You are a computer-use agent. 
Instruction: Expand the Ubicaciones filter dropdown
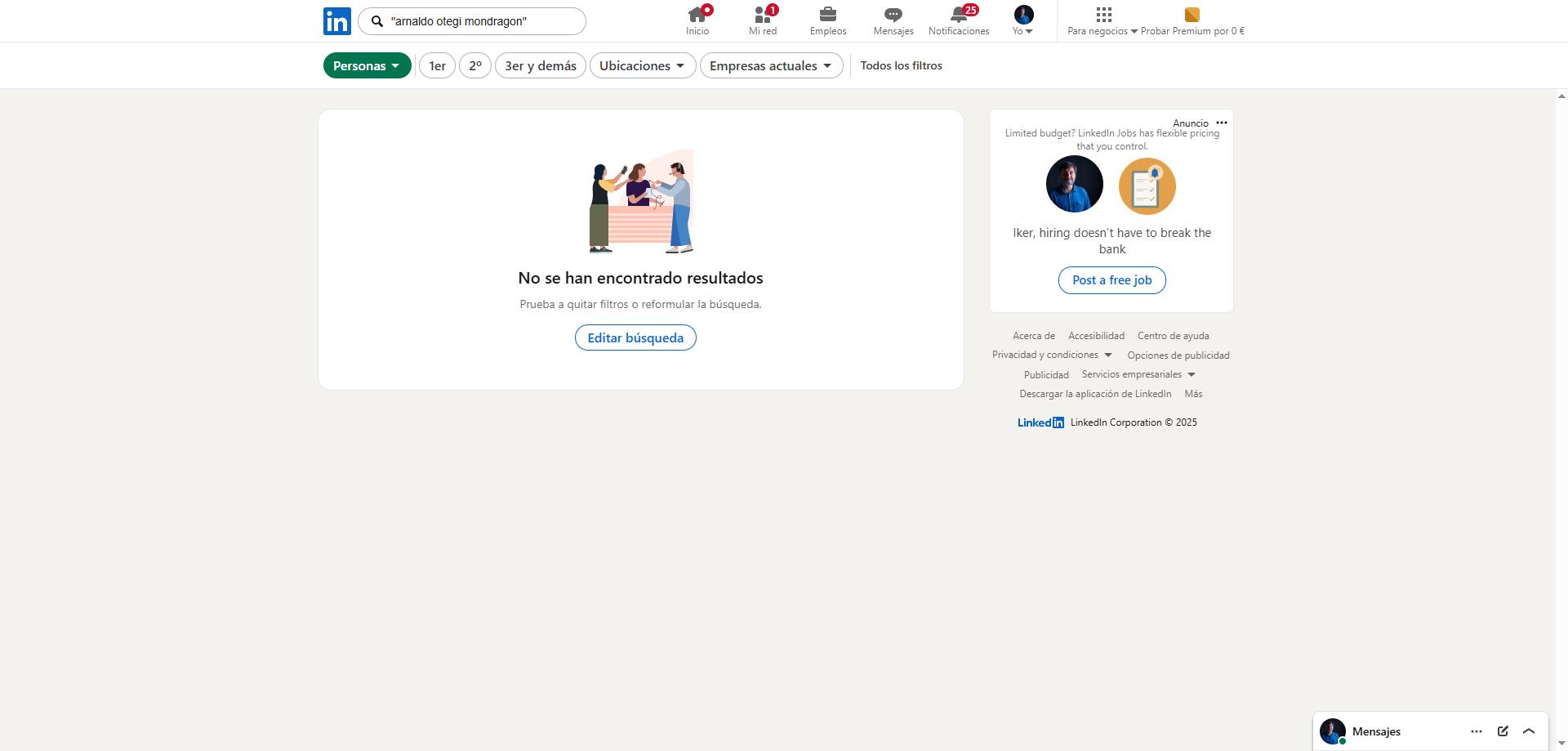click(643, 65)
